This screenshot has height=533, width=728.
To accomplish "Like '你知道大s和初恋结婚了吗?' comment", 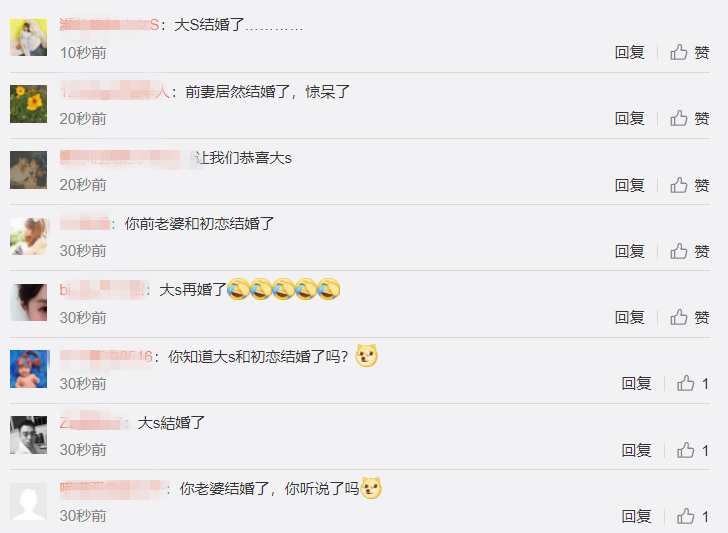I will [693, 384].
